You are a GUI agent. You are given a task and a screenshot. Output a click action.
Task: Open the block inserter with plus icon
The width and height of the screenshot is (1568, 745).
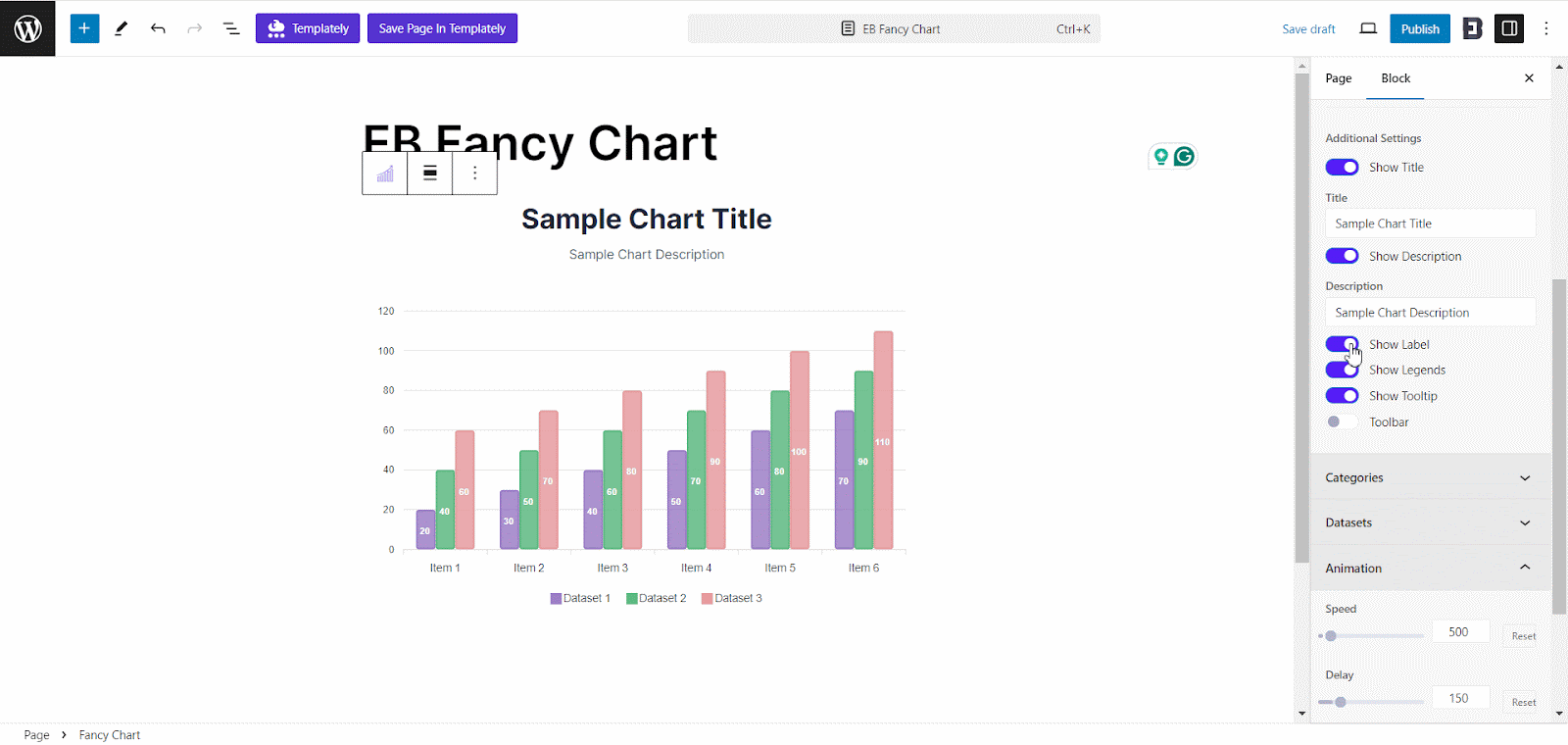pyautogui.click(x=83, y=28)
